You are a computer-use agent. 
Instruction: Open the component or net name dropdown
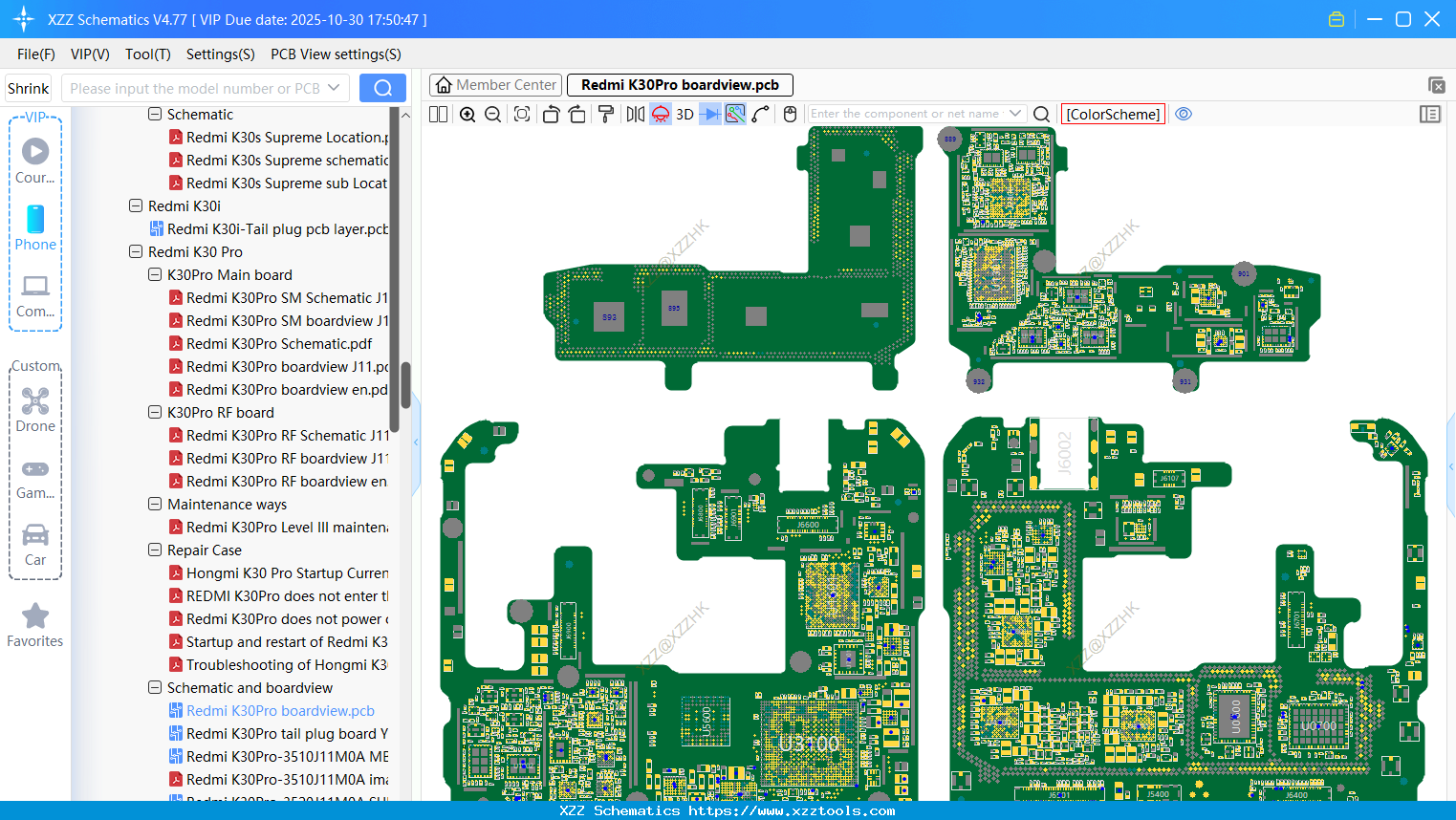click(x=1015, y=114)
